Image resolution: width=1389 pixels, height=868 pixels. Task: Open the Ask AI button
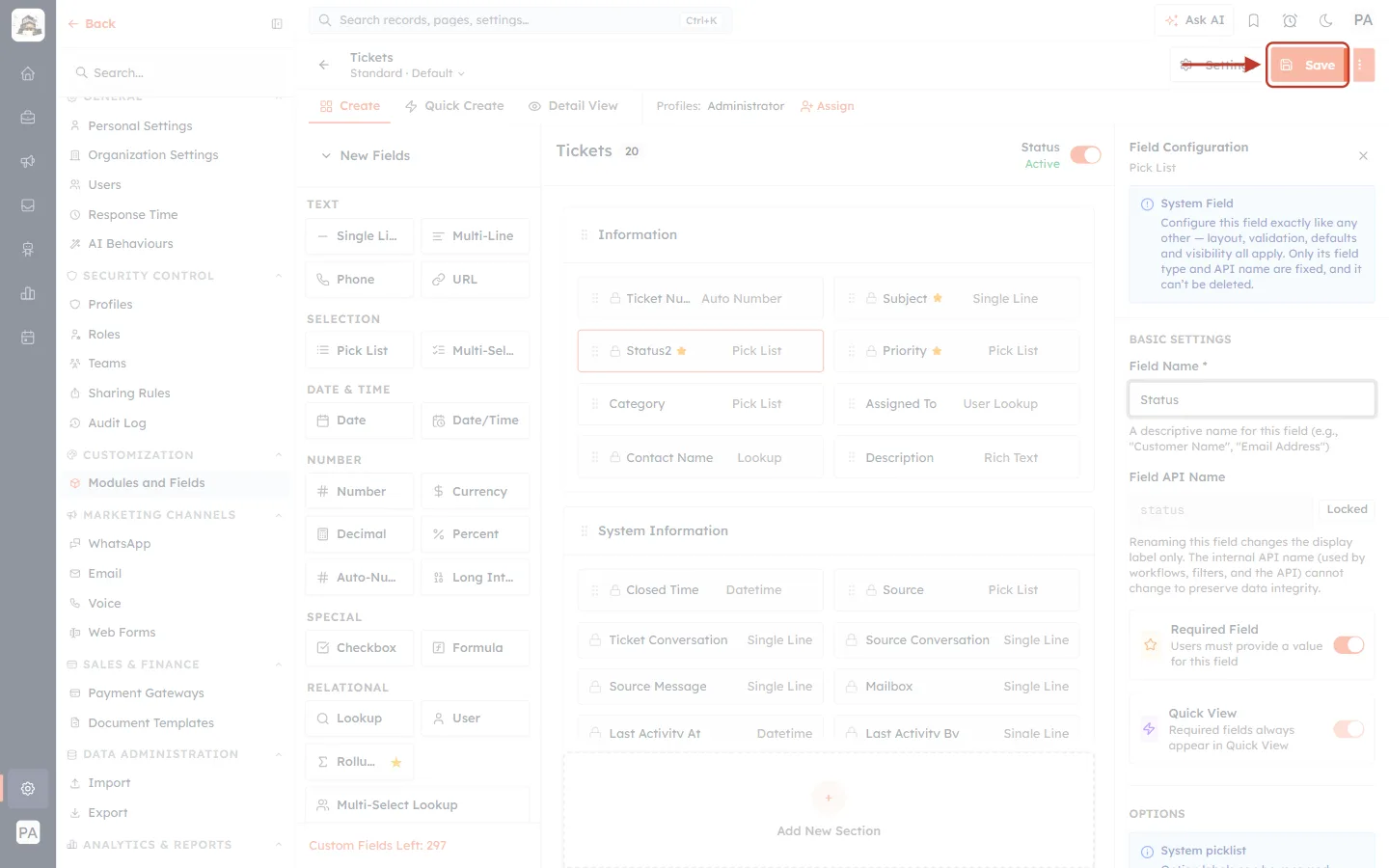1195,20
